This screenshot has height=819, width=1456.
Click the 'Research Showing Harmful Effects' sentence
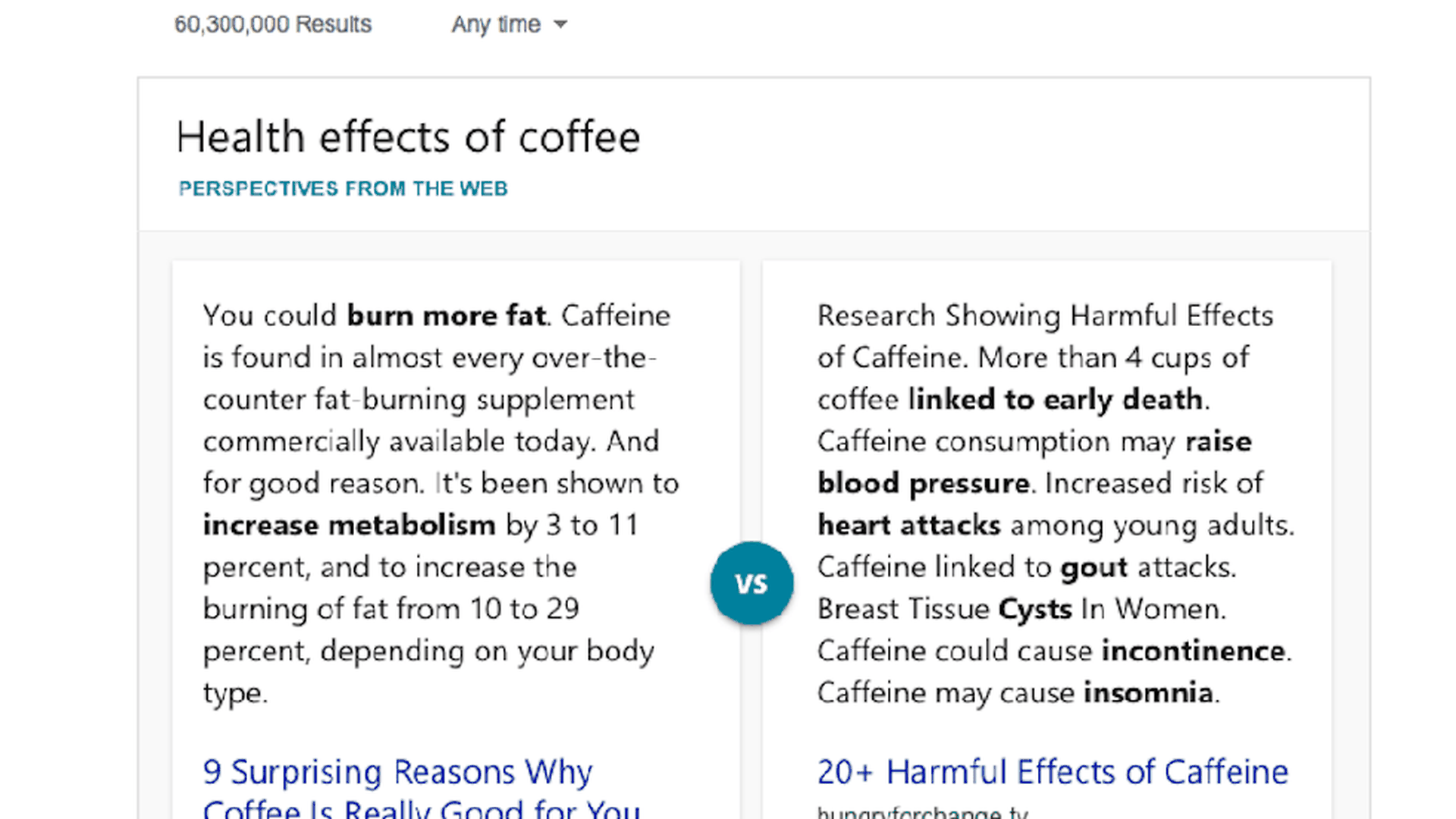point(1044,315)
